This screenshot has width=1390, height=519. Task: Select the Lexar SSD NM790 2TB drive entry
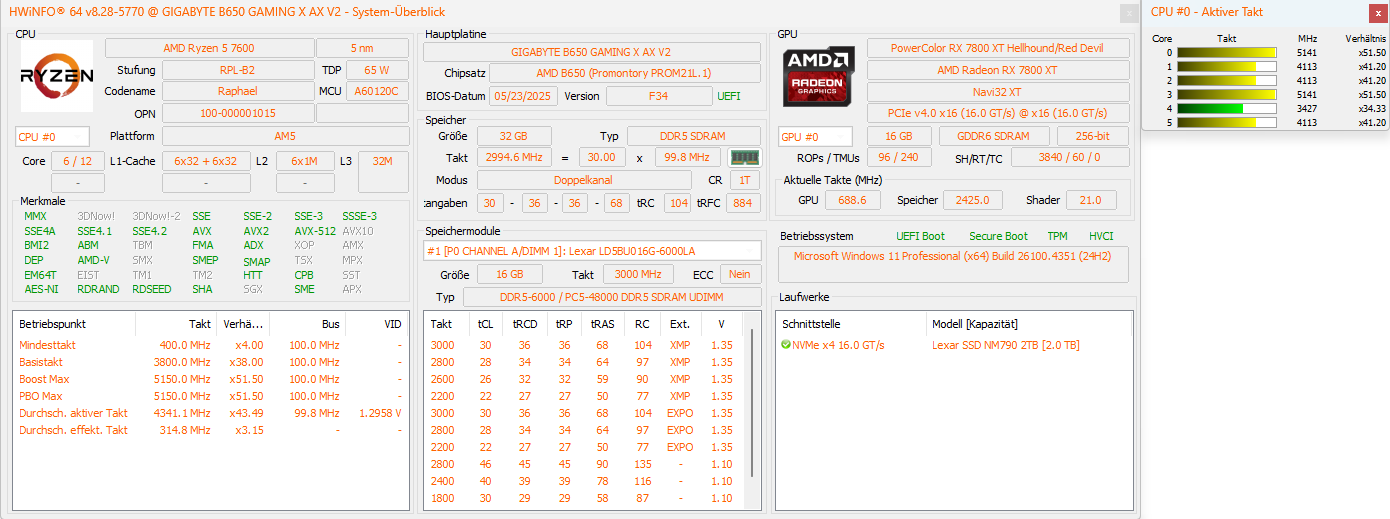tap(954, 345)
